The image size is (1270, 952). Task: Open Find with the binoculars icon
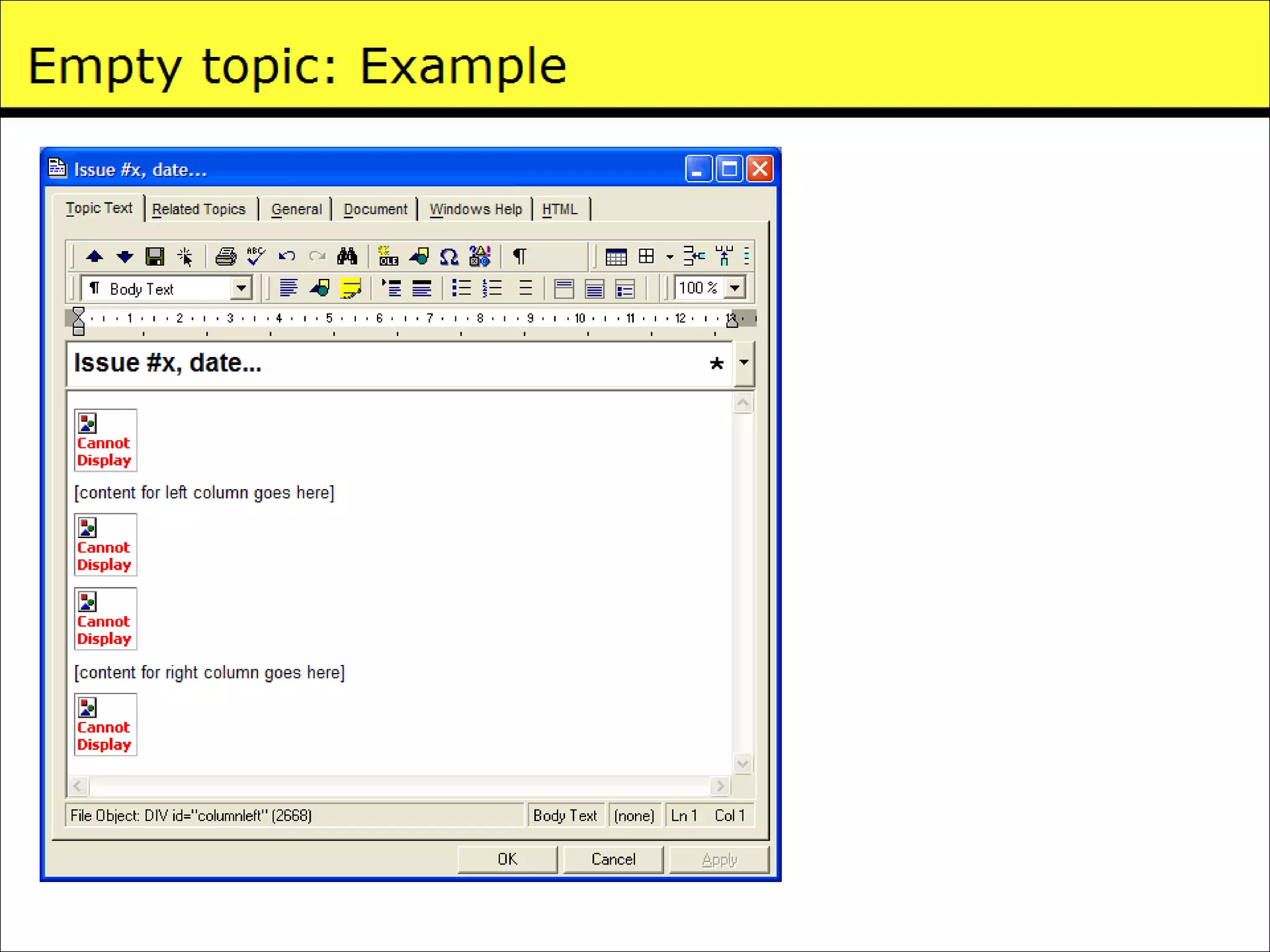[347, 256]
